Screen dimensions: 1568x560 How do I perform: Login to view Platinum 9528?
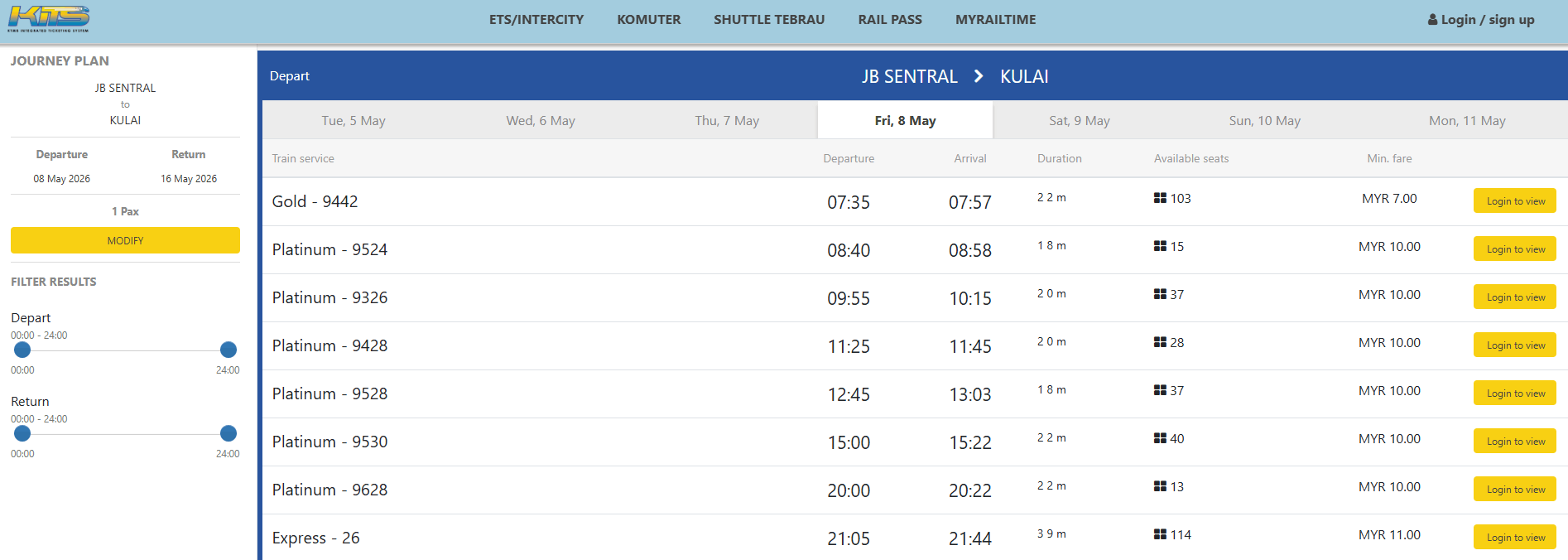pyautogui.click(x=1515, y=393)
